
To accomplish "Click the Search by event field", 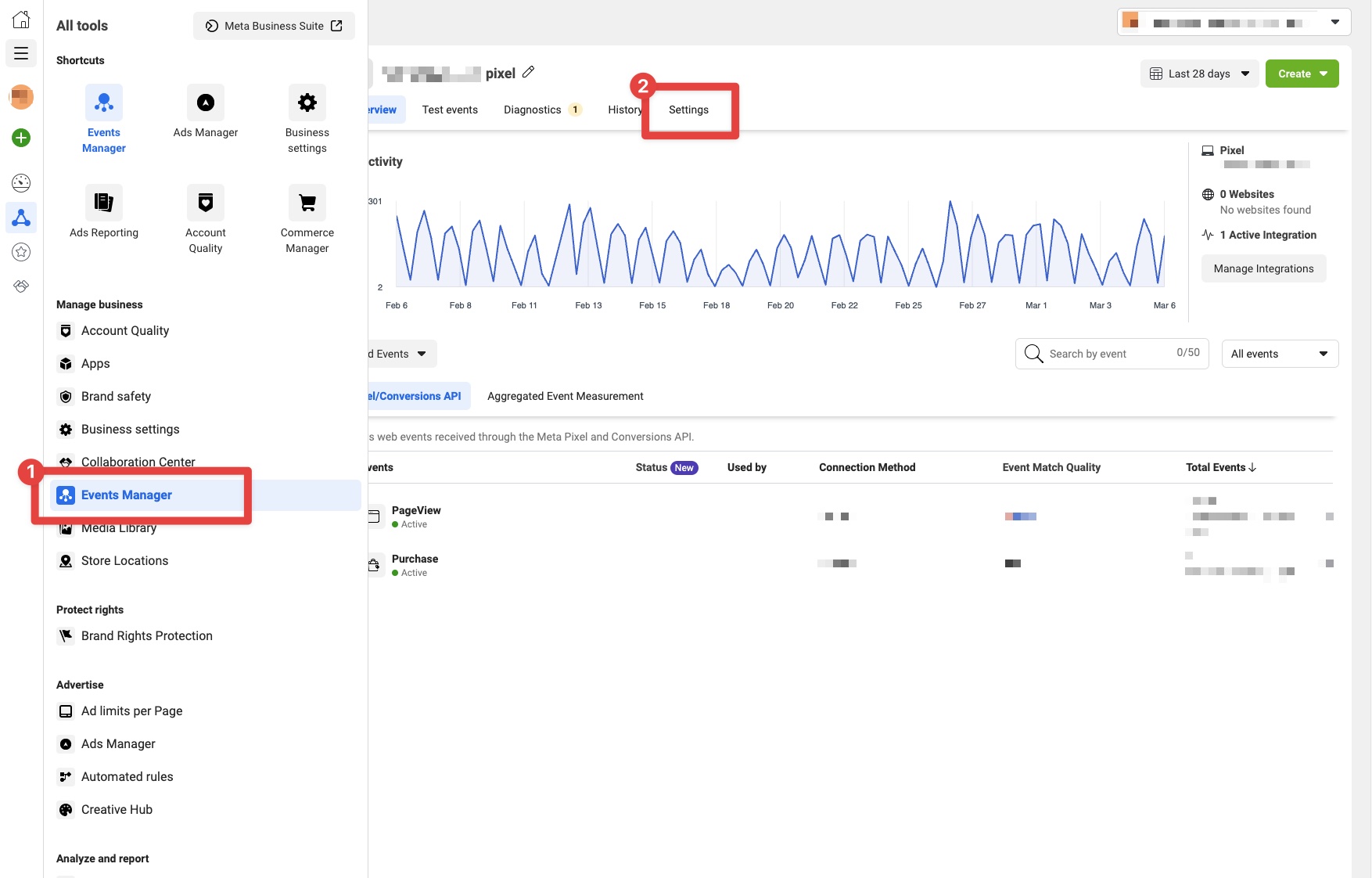I will pos(1111,354).
